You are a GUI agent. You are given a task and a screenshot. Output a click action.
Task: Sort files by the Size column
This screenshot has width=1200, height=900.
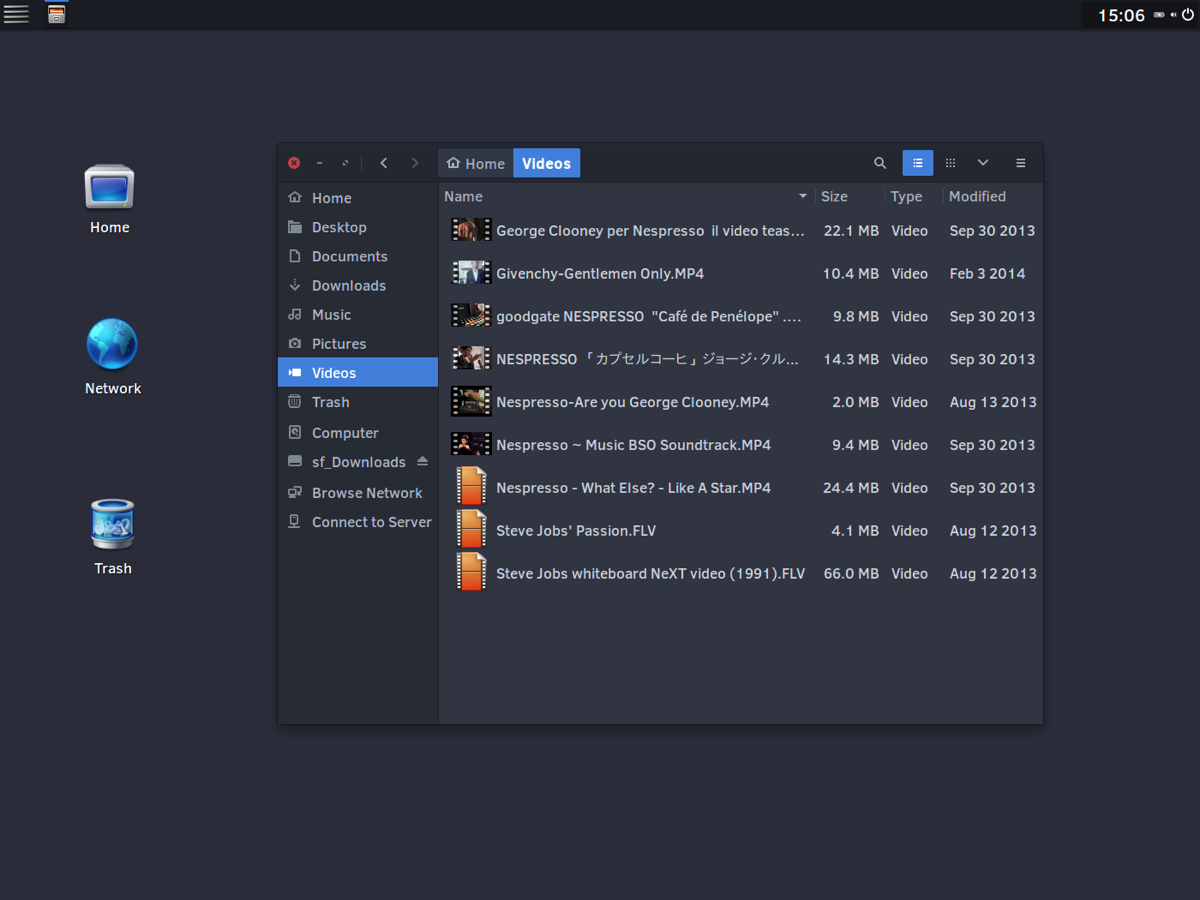(850, 197)
